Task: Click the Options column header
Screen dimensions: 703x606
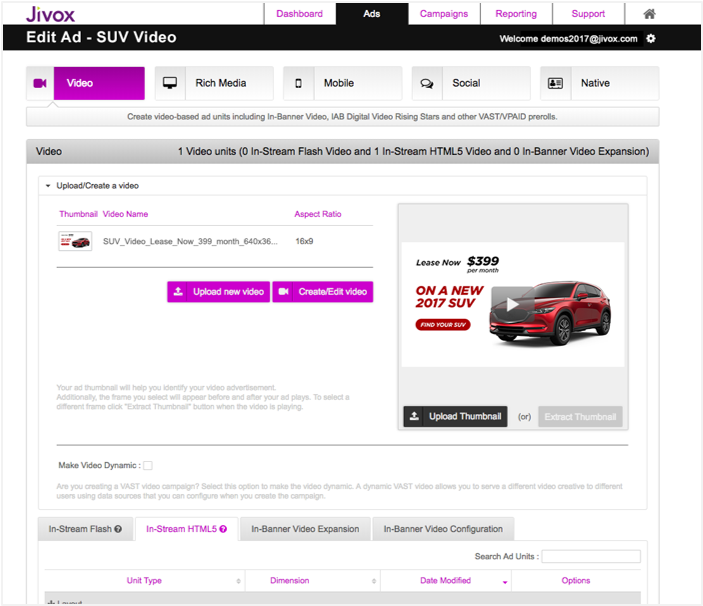Action: click(x=576, y=580)
